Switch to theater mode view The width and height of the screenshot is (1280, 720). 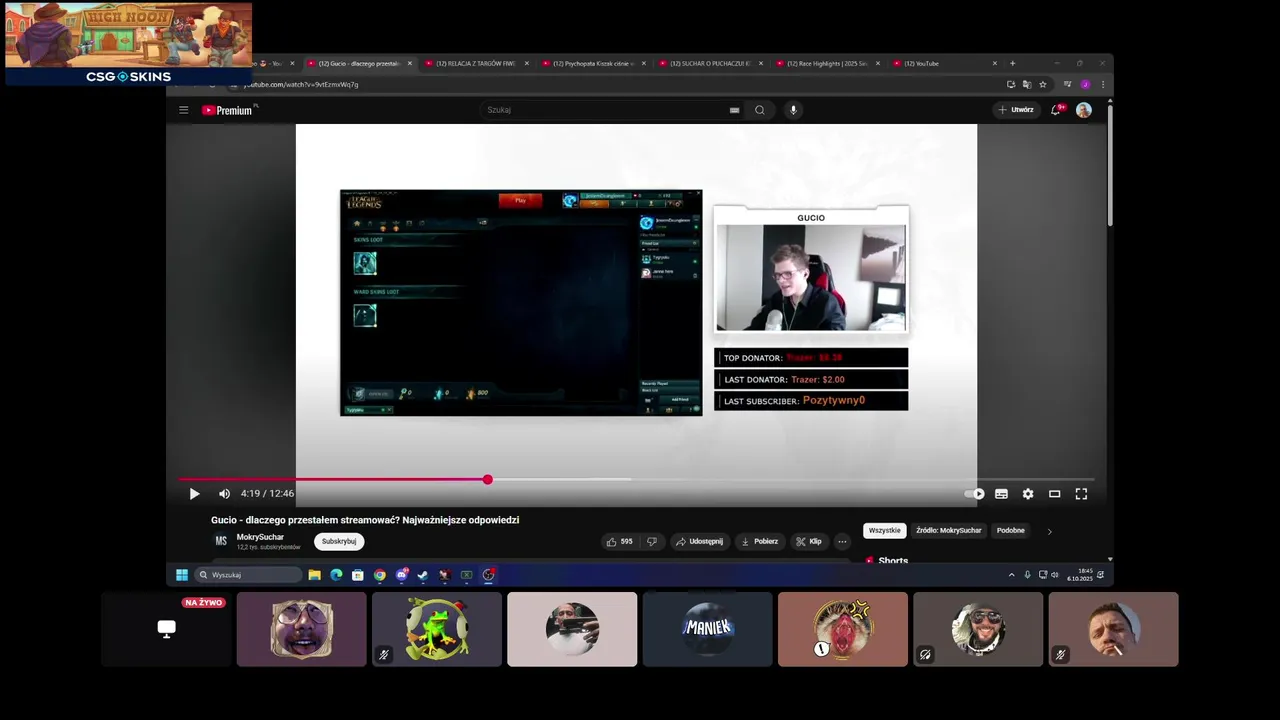1054,494
